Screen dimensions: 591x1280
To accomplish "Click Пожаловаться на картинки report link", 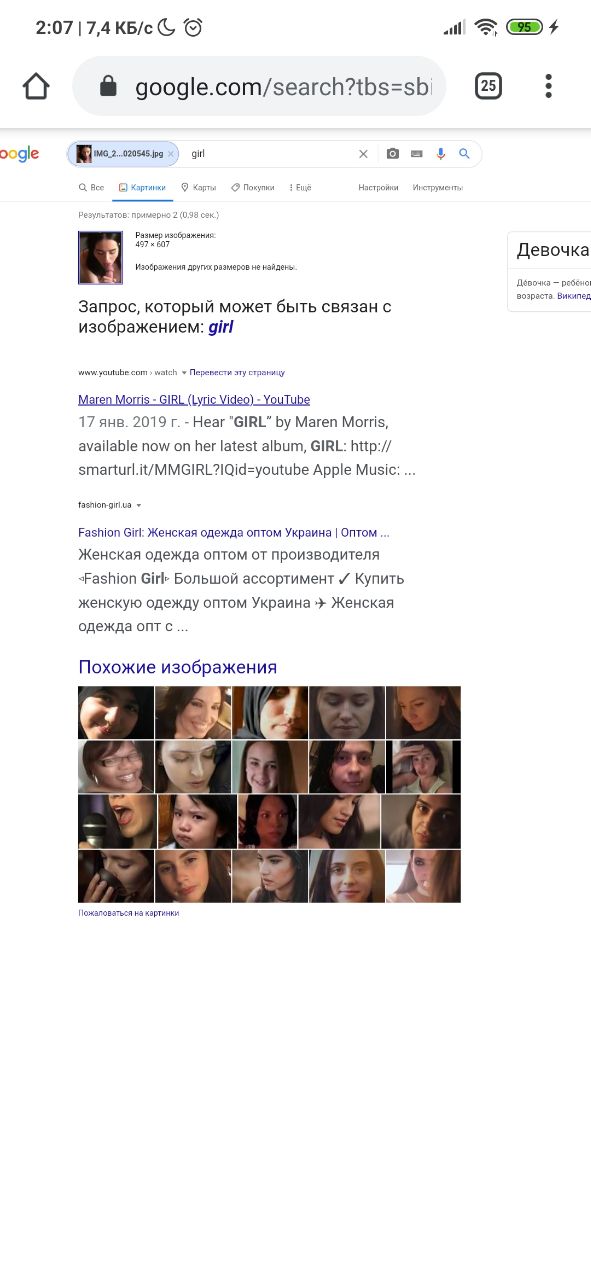I will [129, 913].
